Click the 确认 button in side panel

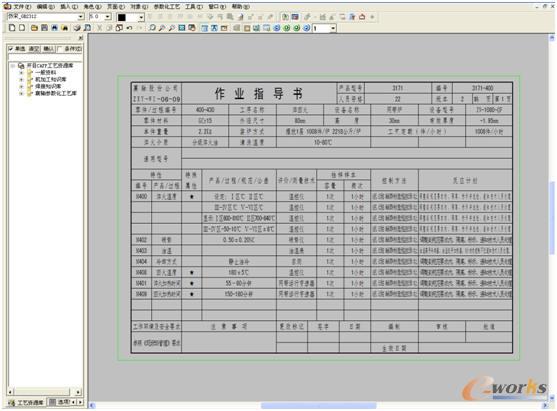[48, 49]
